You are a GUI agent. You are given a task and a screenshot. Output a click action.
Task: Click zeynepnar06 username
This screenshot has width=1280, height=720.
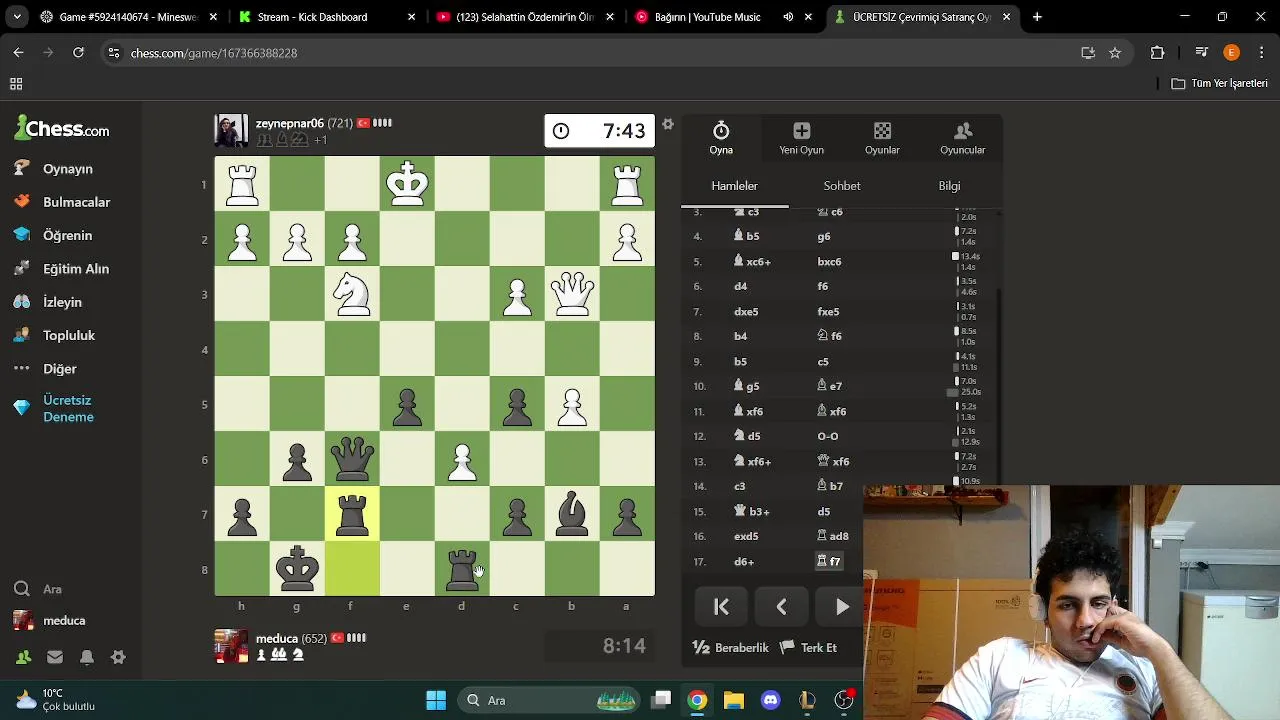coord(290,123)
